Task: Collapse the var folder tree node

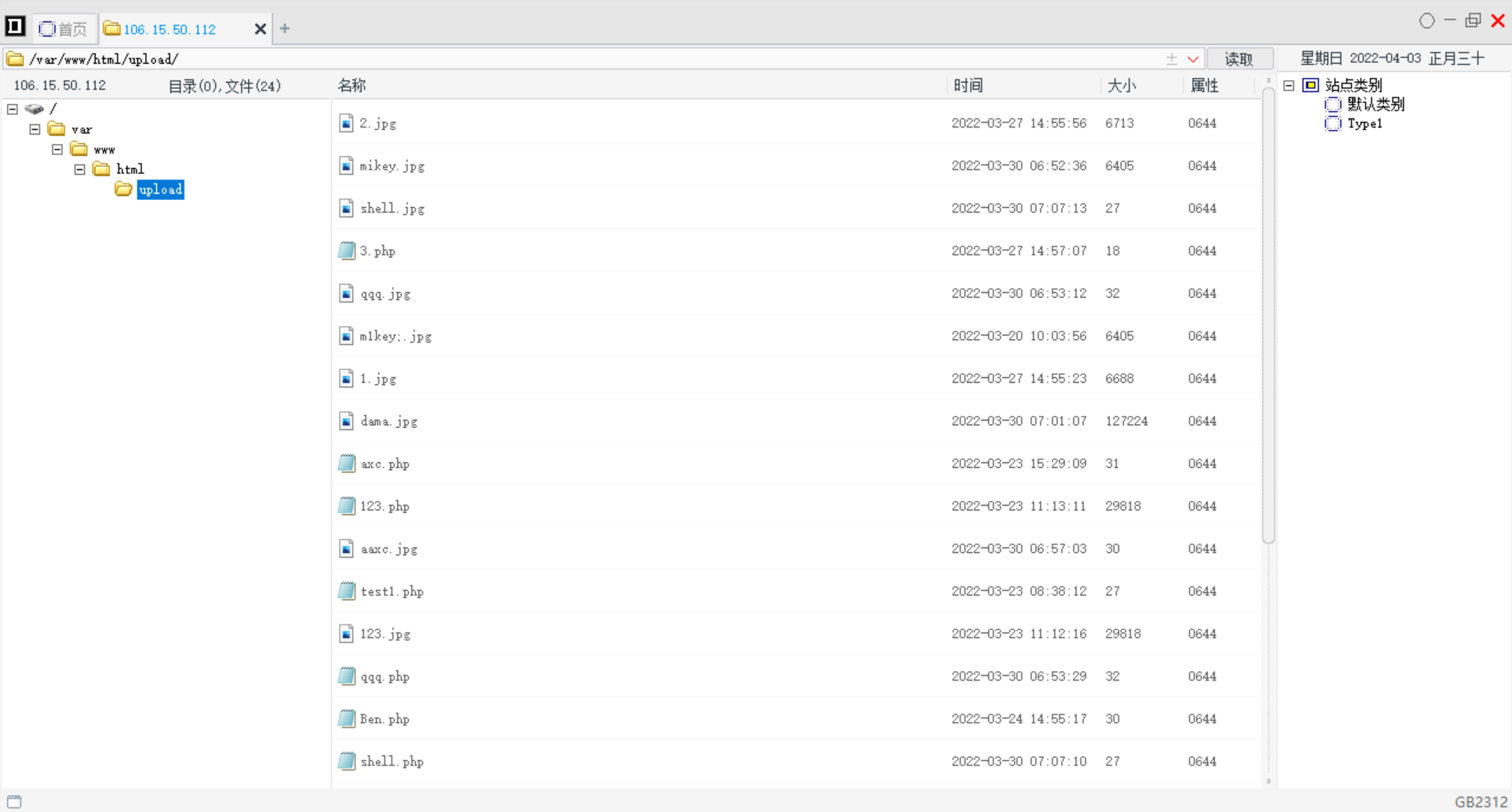Action: click(x=35, y=129)
